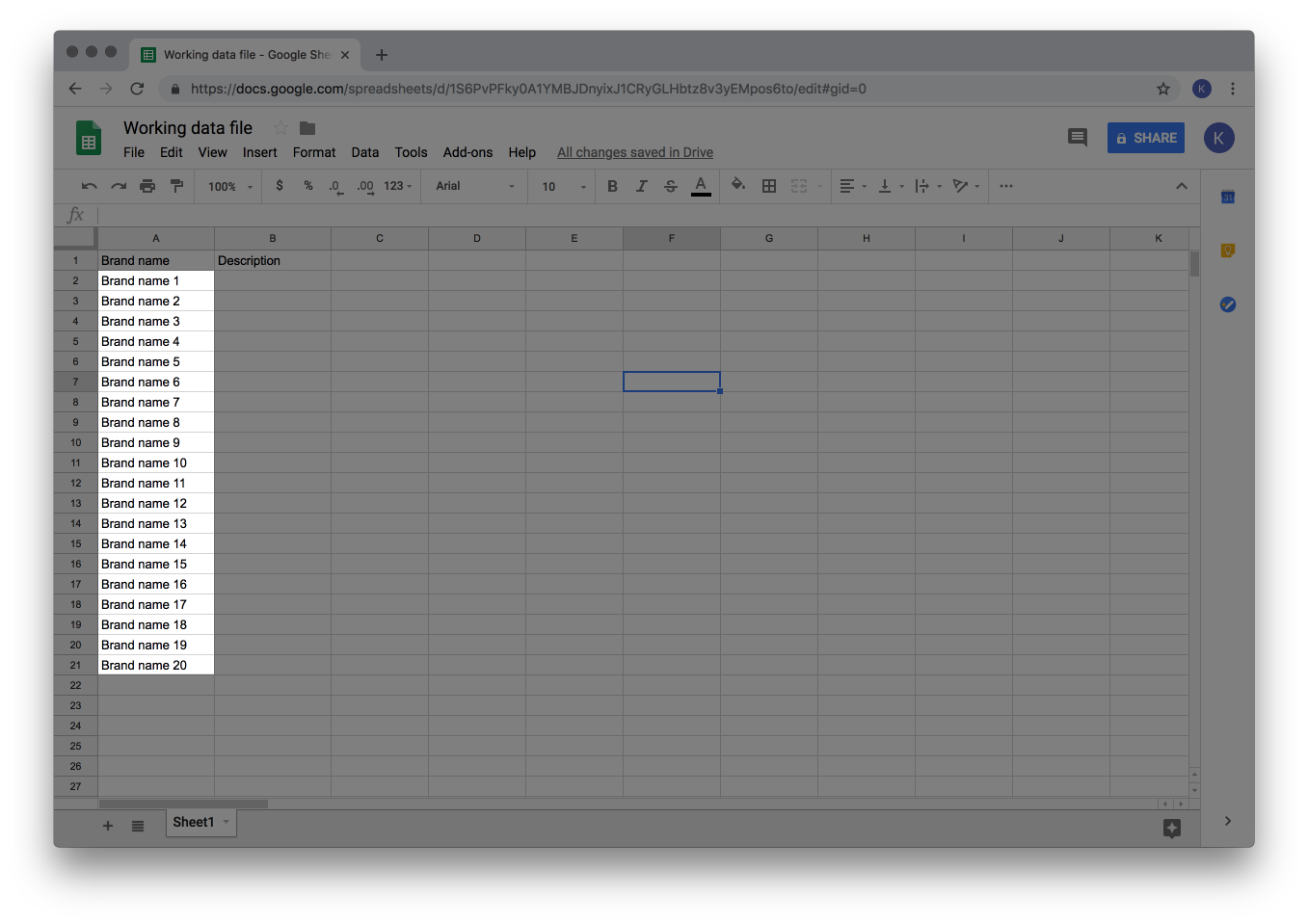The height and width of the screenshot is (924, 1308).
Task: Click the add sheet plus button
Action: [x=108, y=826]
